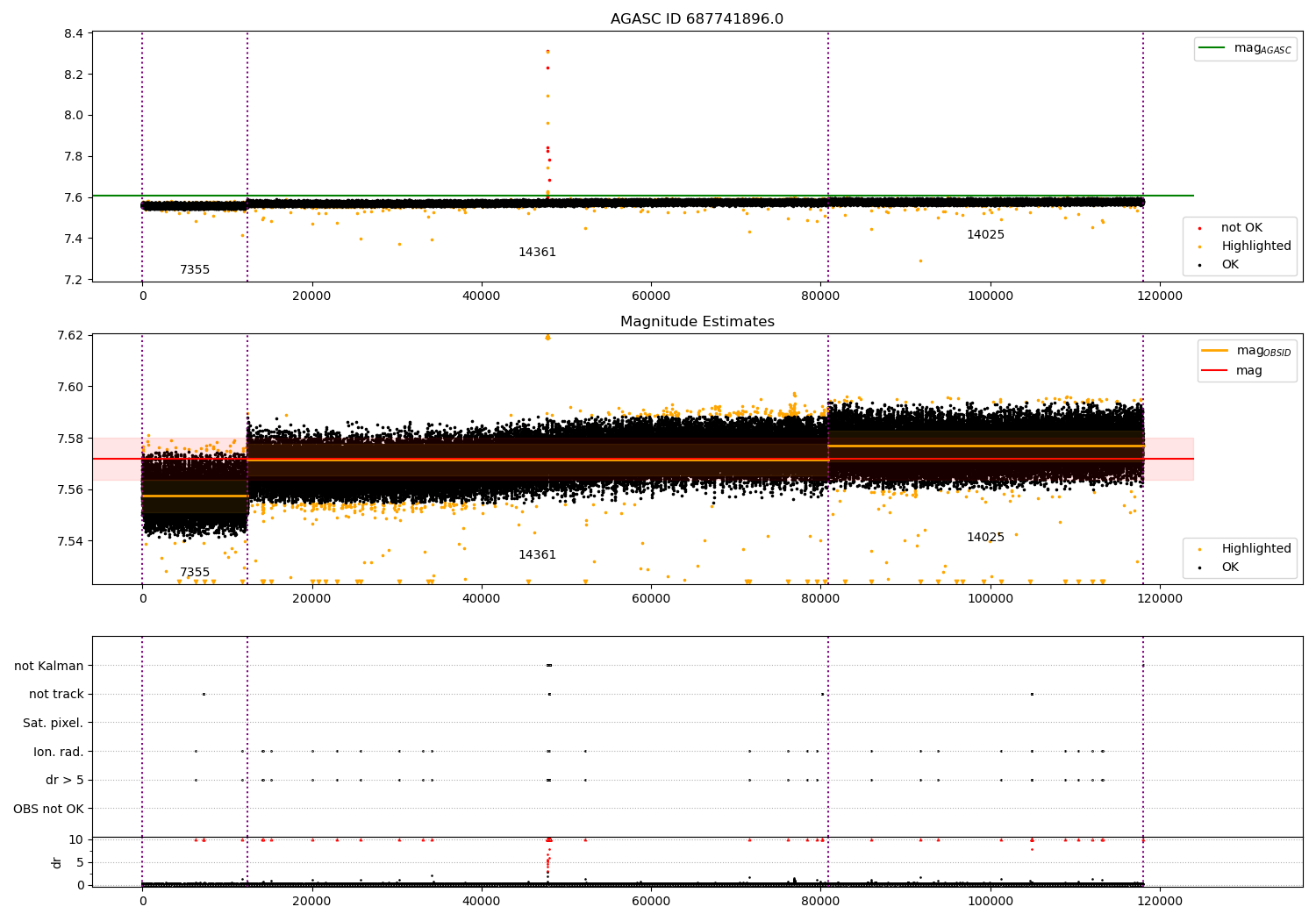This screenshot has width=1316, height=921.
Task: Click the 14025 label in the Magnitude Estimates plot
Action: coord(985,537)
